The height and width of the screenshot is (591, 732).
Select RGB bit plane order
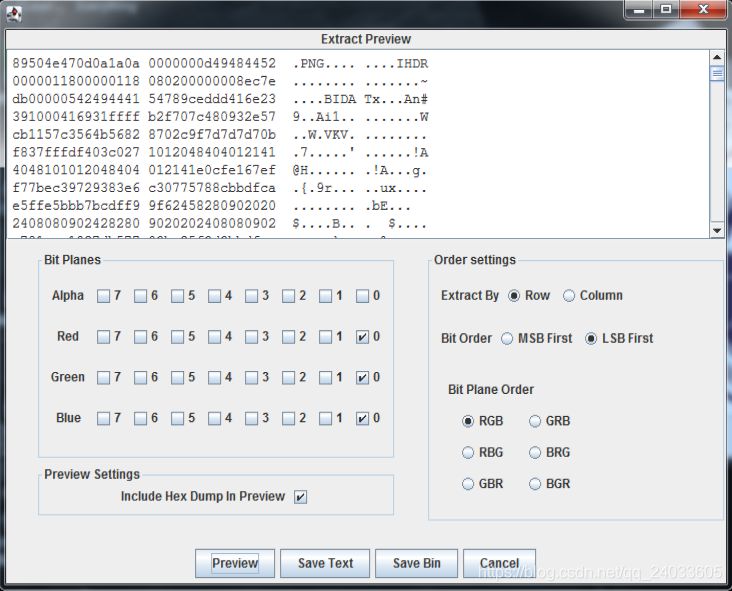point(468,421)
